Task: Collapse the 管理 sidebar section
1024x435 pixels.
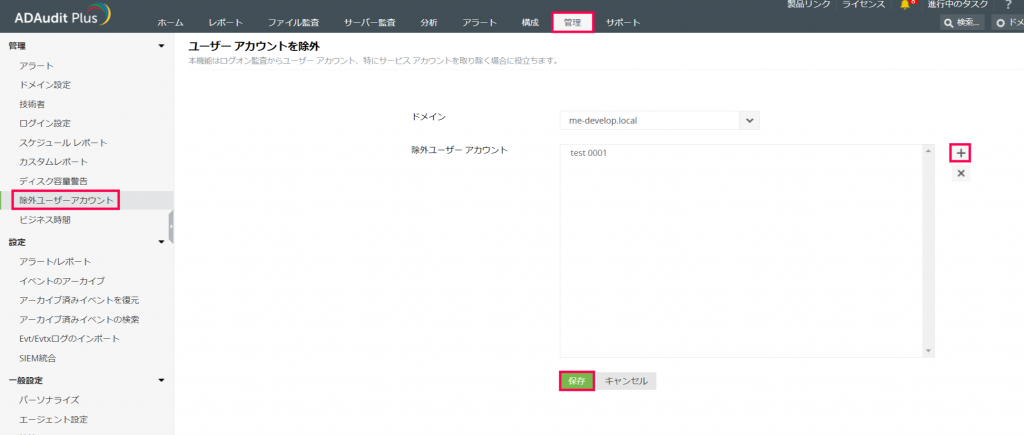Action: pyautogui.click(x=162, y=46)
